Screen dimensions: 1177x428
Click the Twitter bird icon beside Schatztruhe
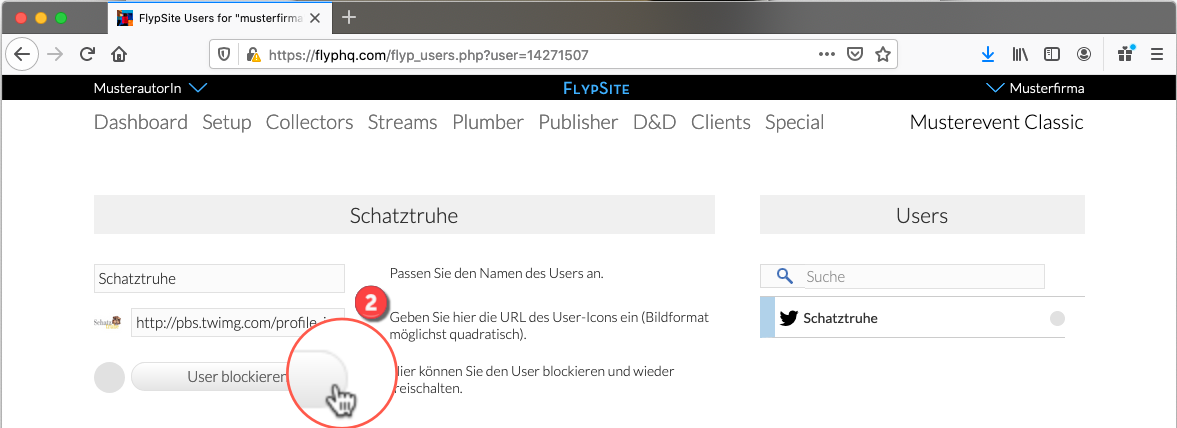click(x=788, y=318)
